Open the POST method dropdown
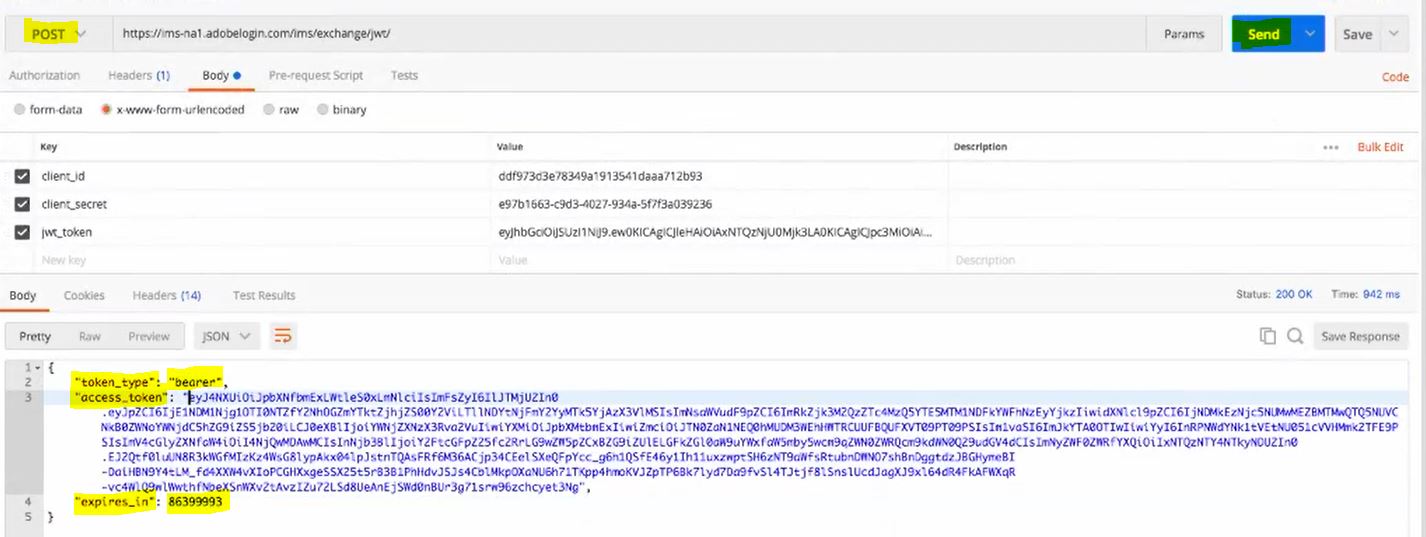This screenshot has width=1426, height=537. (55, 34)
